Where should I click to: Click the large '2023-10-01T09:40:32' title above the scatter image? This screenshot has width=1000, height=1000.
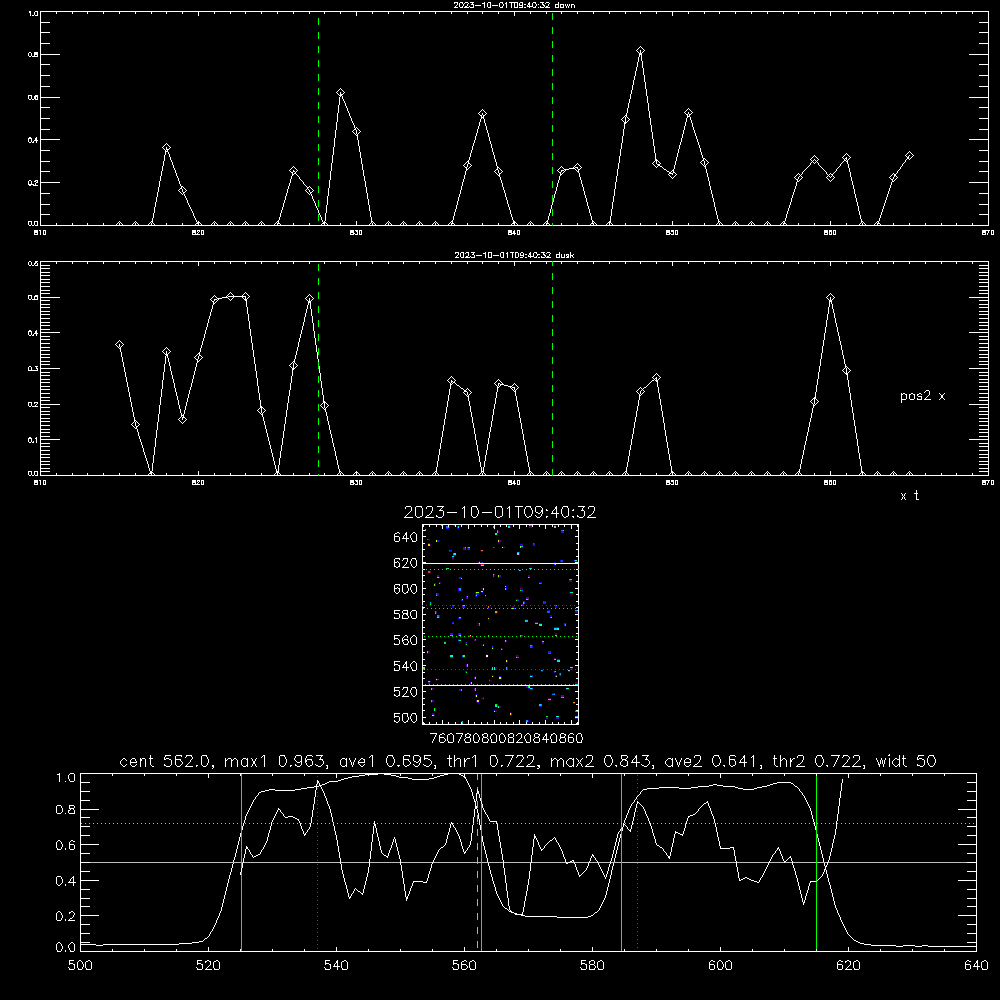500,512
